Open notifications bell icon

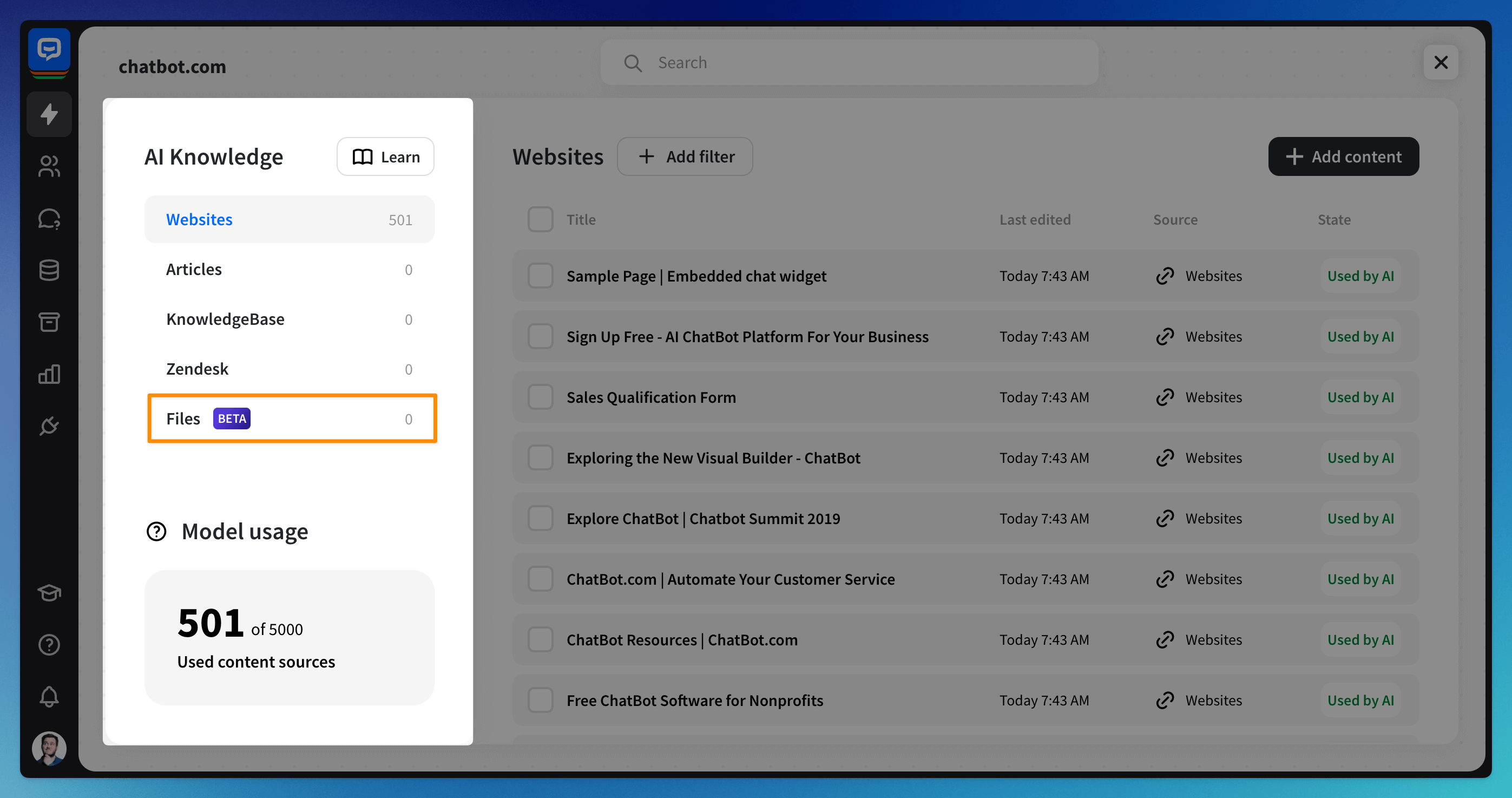pos(49,696)
